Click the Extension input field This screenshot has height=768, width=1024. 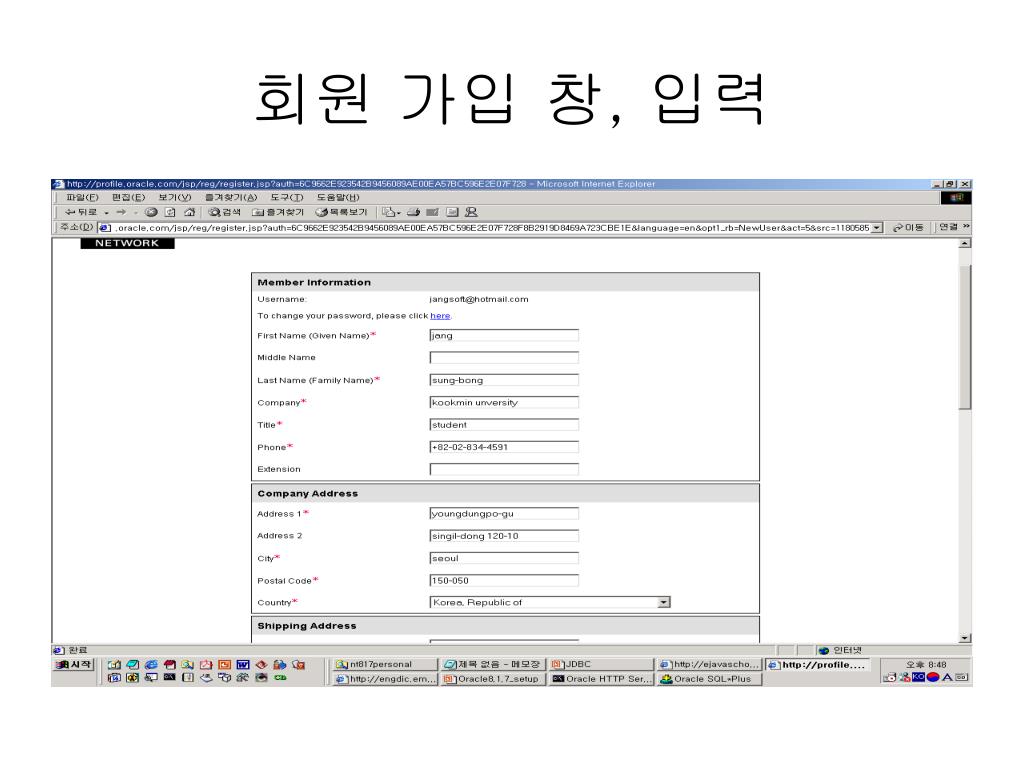point(504,469)
